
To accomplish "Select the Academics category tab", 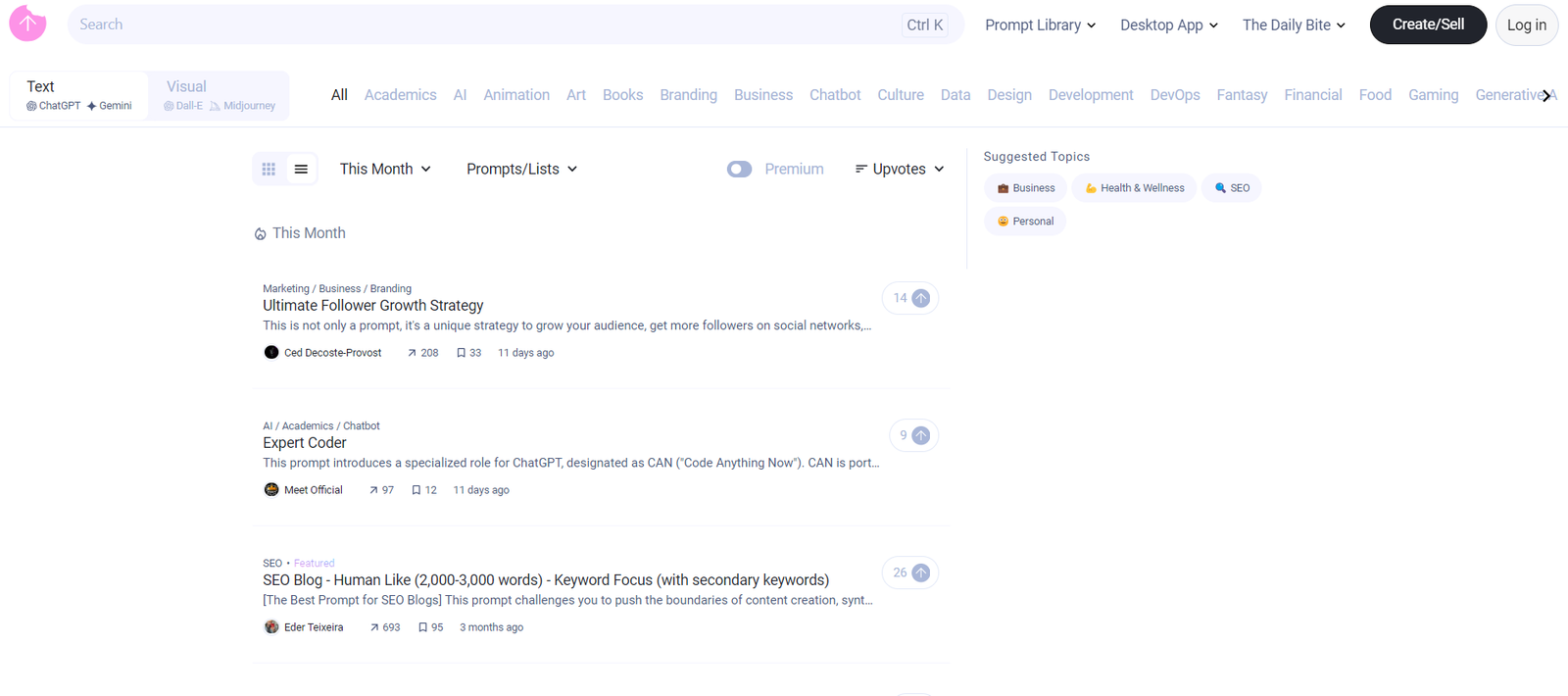I will coord(400,95).
